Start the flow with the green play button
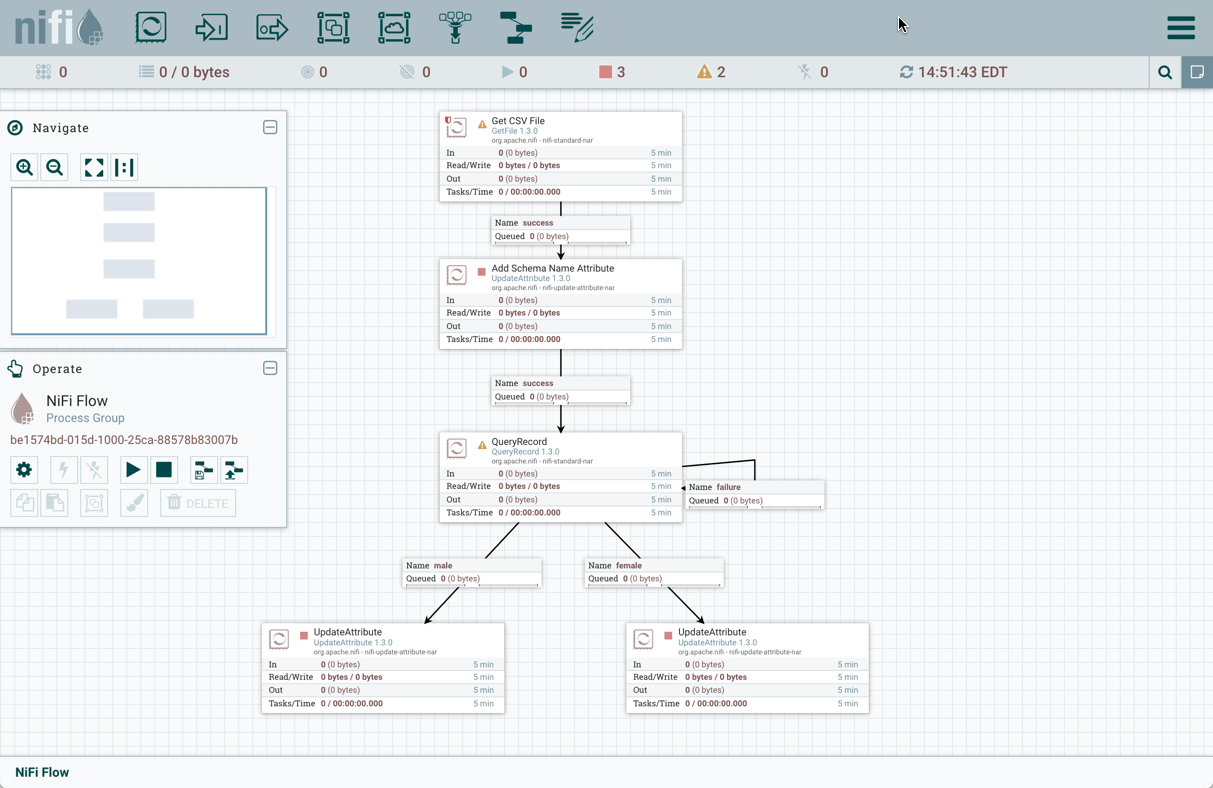The width and height of the screenshot is (1213, 788). 133,470
